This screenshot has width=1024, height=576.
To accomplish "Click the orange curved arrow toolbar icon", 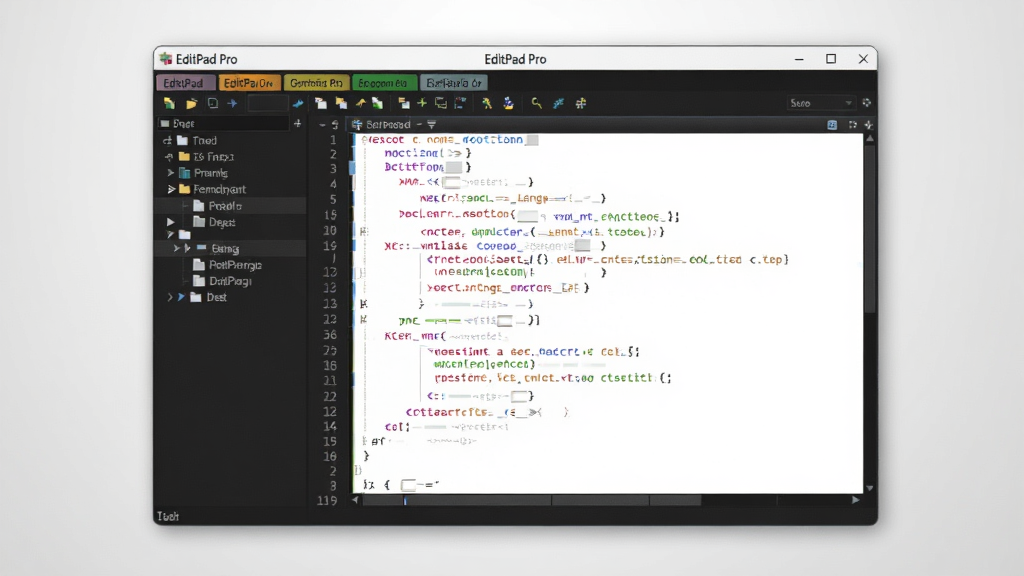I will (x=360, y=103).
